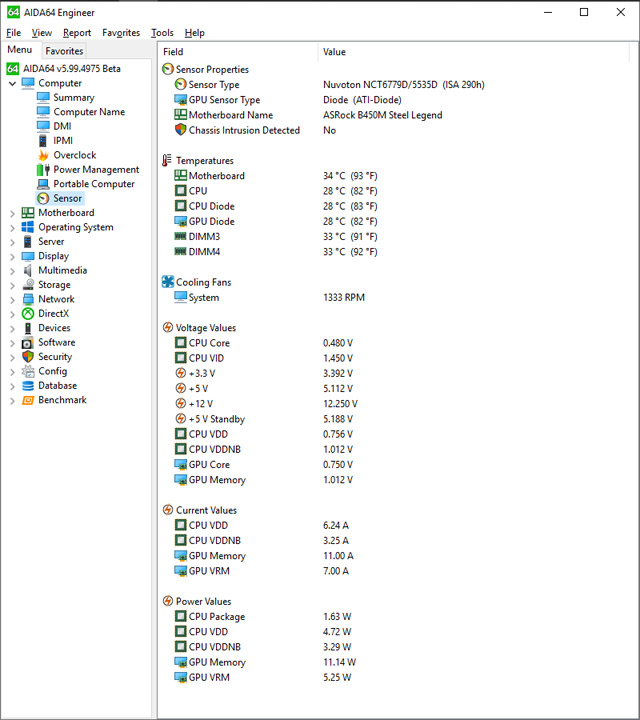Expand the Motherboard tree node
Viewport: 640px width, 720px height.
[x=12, y=213]
